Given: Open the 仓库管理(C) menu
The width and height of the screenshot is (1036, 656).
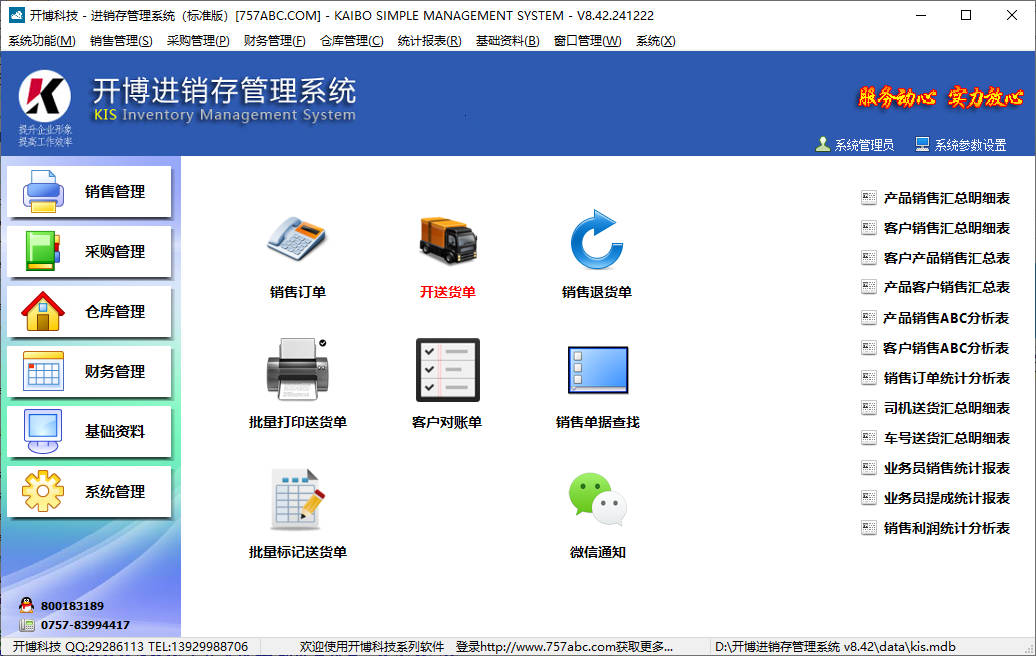Looking at the screenshot, I should [x=352, y=41].
